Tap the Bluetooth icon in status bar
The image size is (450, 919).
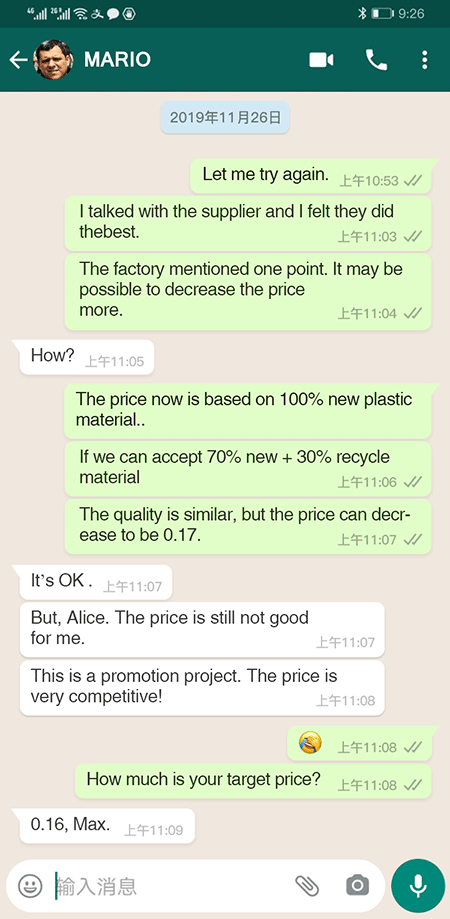362,13
